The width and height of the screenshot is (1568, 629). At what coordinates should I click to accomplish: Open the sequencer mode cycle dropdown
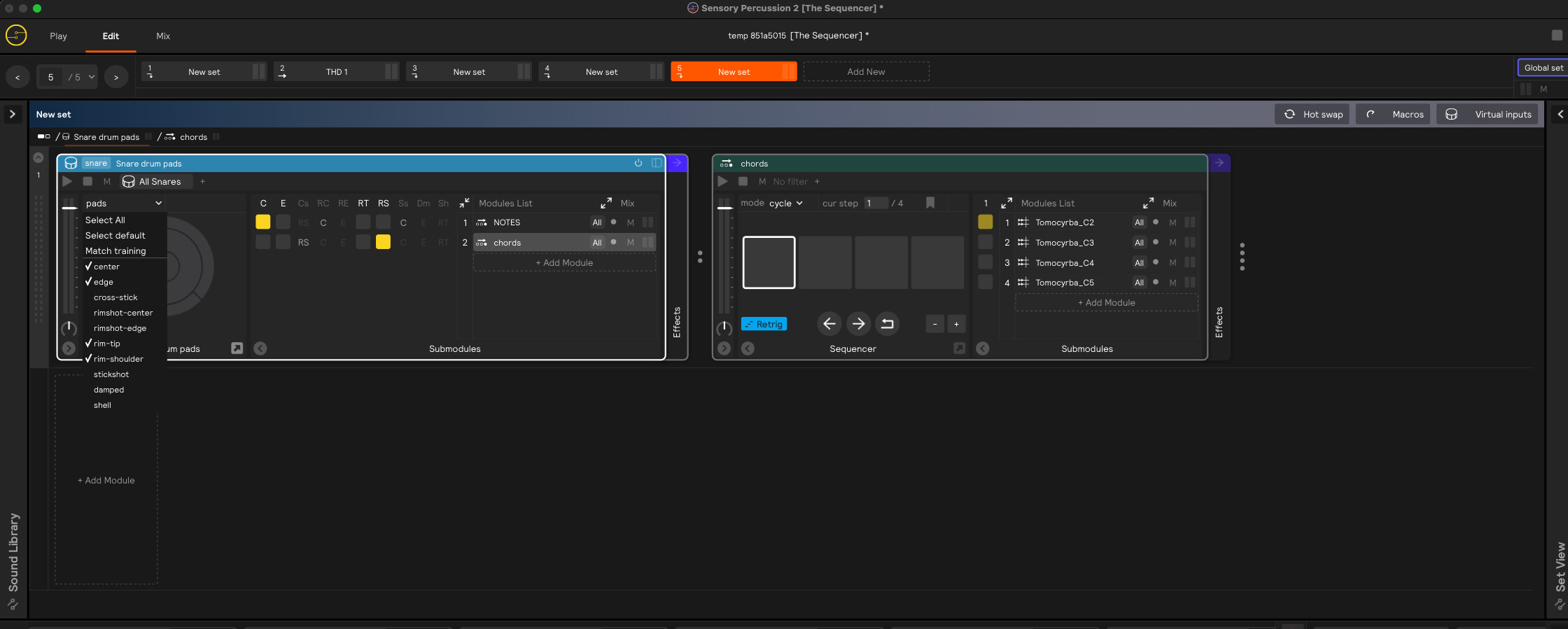tap(785, 204)
